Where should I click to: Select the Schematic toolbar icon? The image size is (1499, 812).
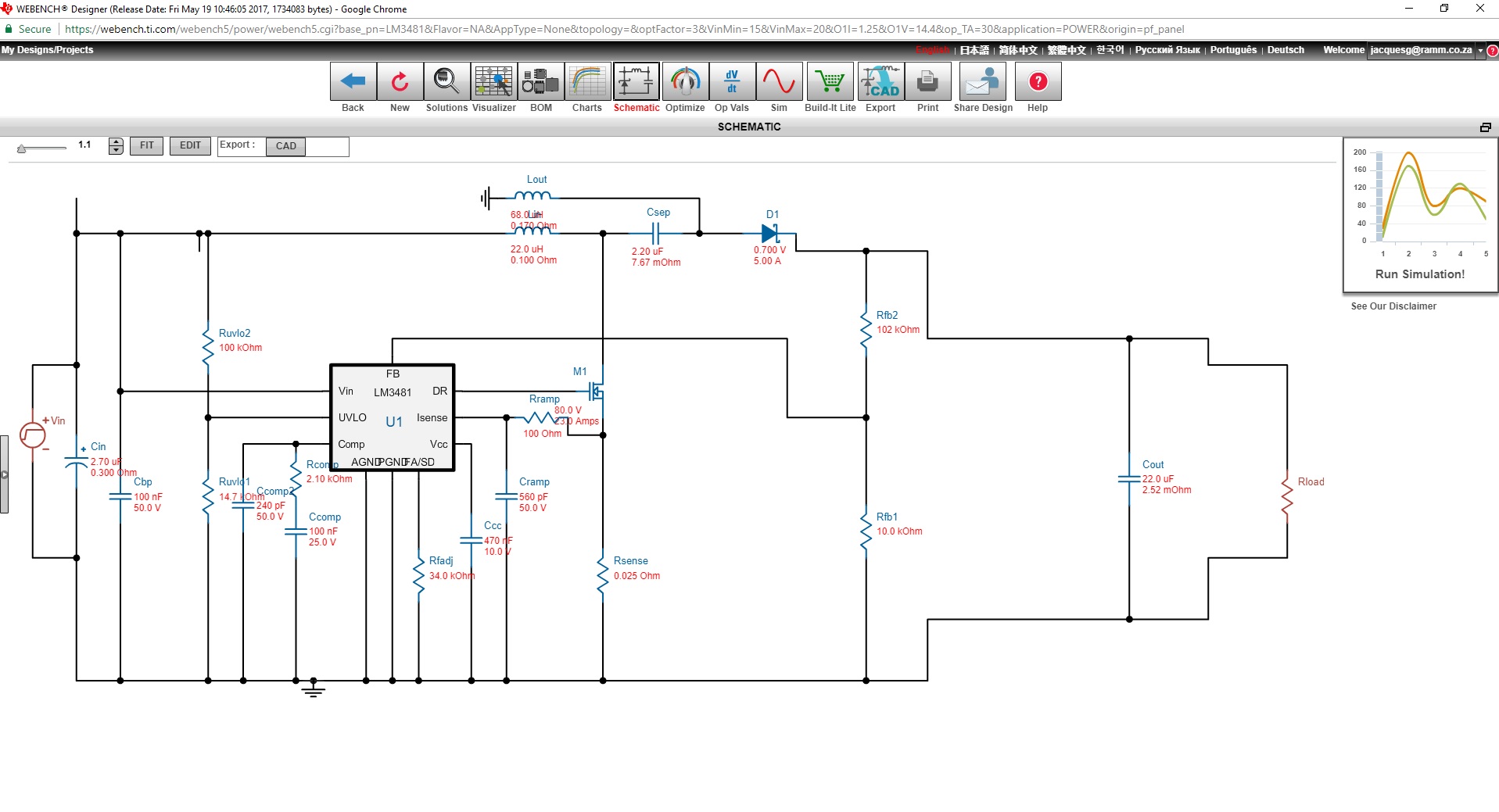(636, 81)
